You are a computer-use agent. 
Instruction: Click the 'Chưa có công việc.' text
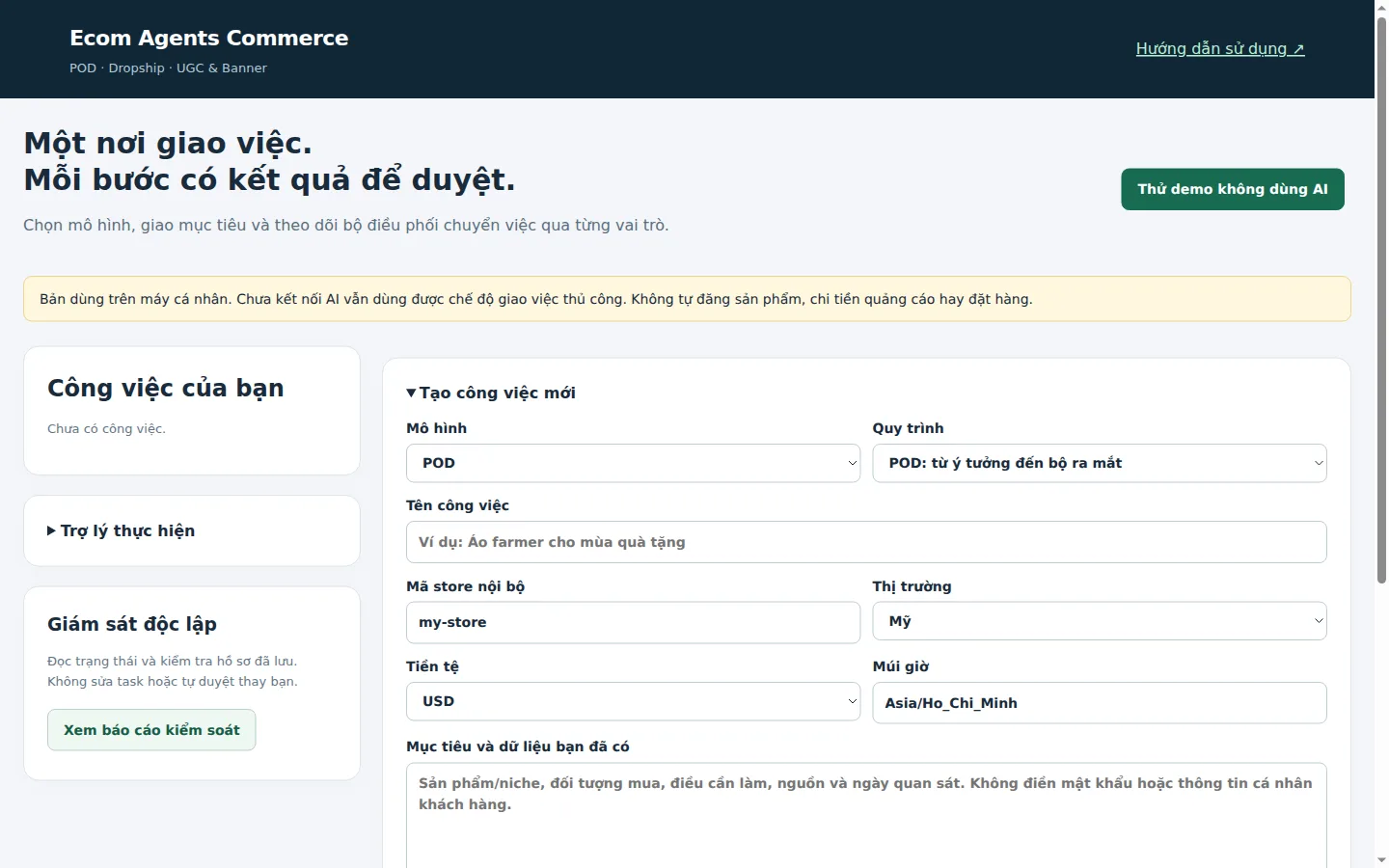tap(106, 429)
